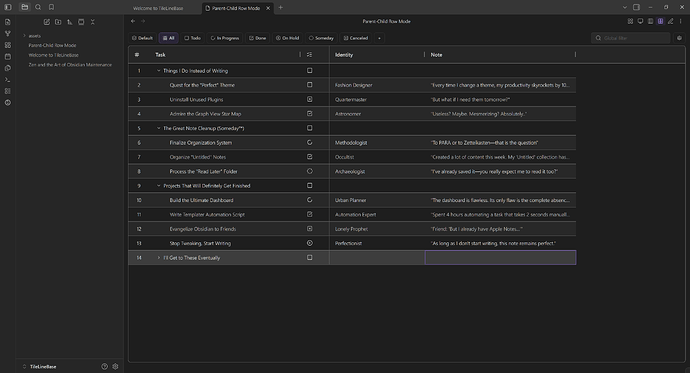690x373 pixels.
Task: Open a new tab with plus button
Action: click(x=280, y=7)
